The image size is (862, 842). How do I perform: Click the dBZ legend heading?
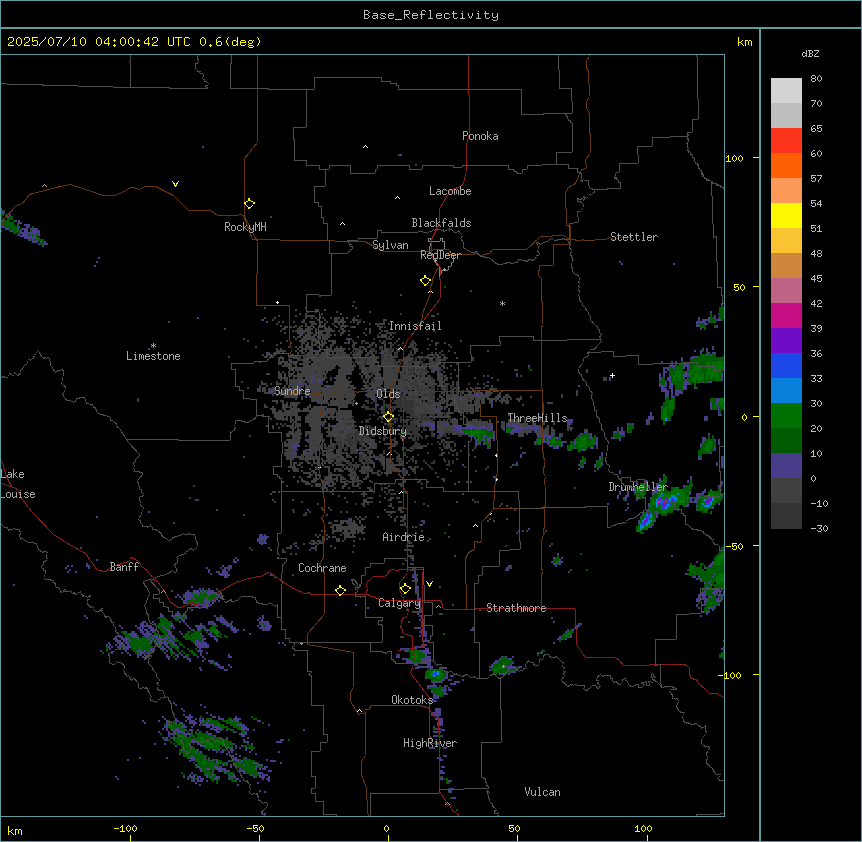(x=810, y=53)
